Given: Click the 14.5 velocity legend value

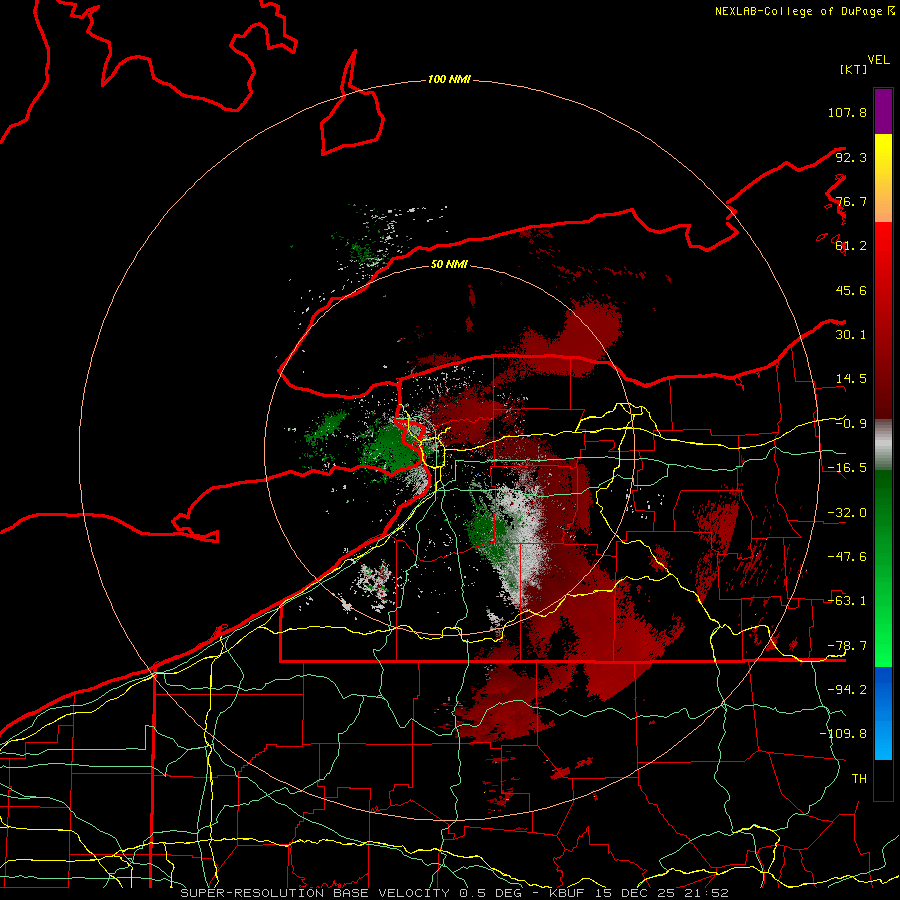Looking at the screenshot, I should [x=851, y=379].
